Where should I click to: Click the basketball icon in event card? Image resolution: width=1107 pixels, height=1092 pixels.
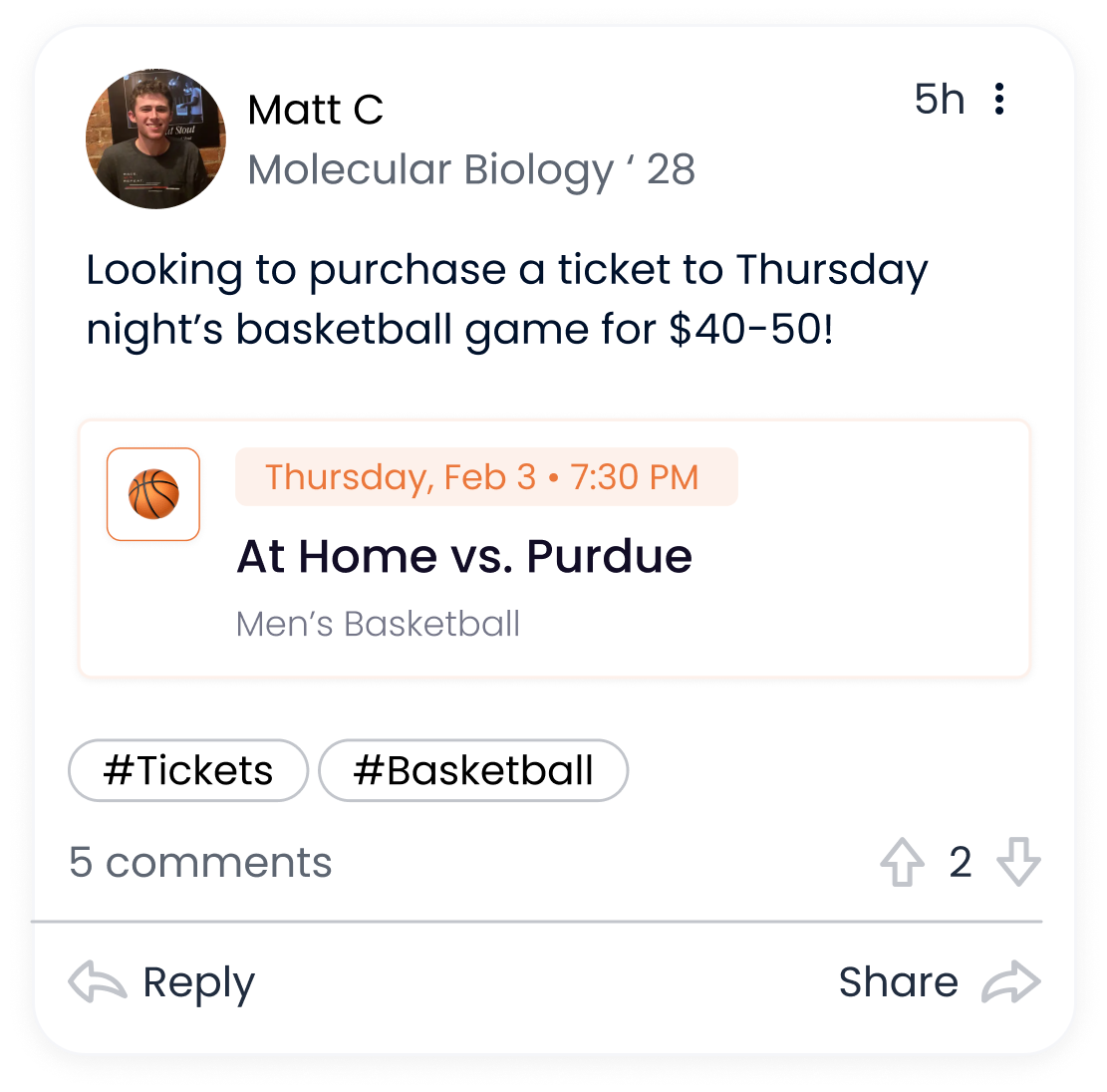[x=153, y=494]
